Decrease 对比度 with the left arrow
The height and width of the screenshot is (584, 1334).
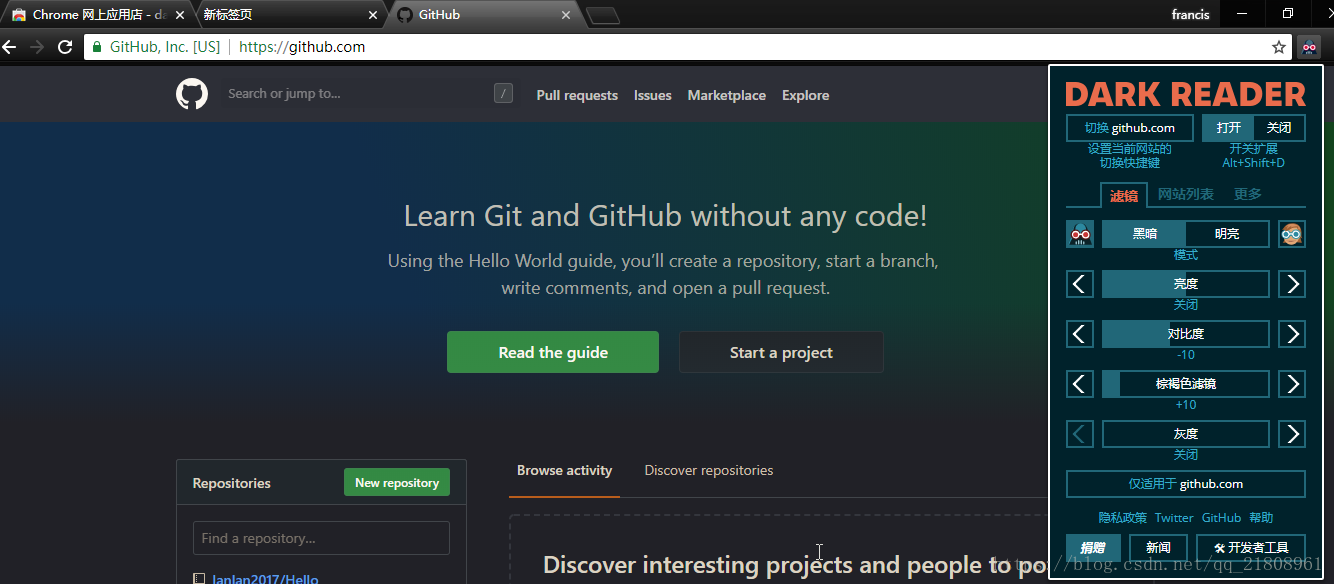pos(1080,334)
